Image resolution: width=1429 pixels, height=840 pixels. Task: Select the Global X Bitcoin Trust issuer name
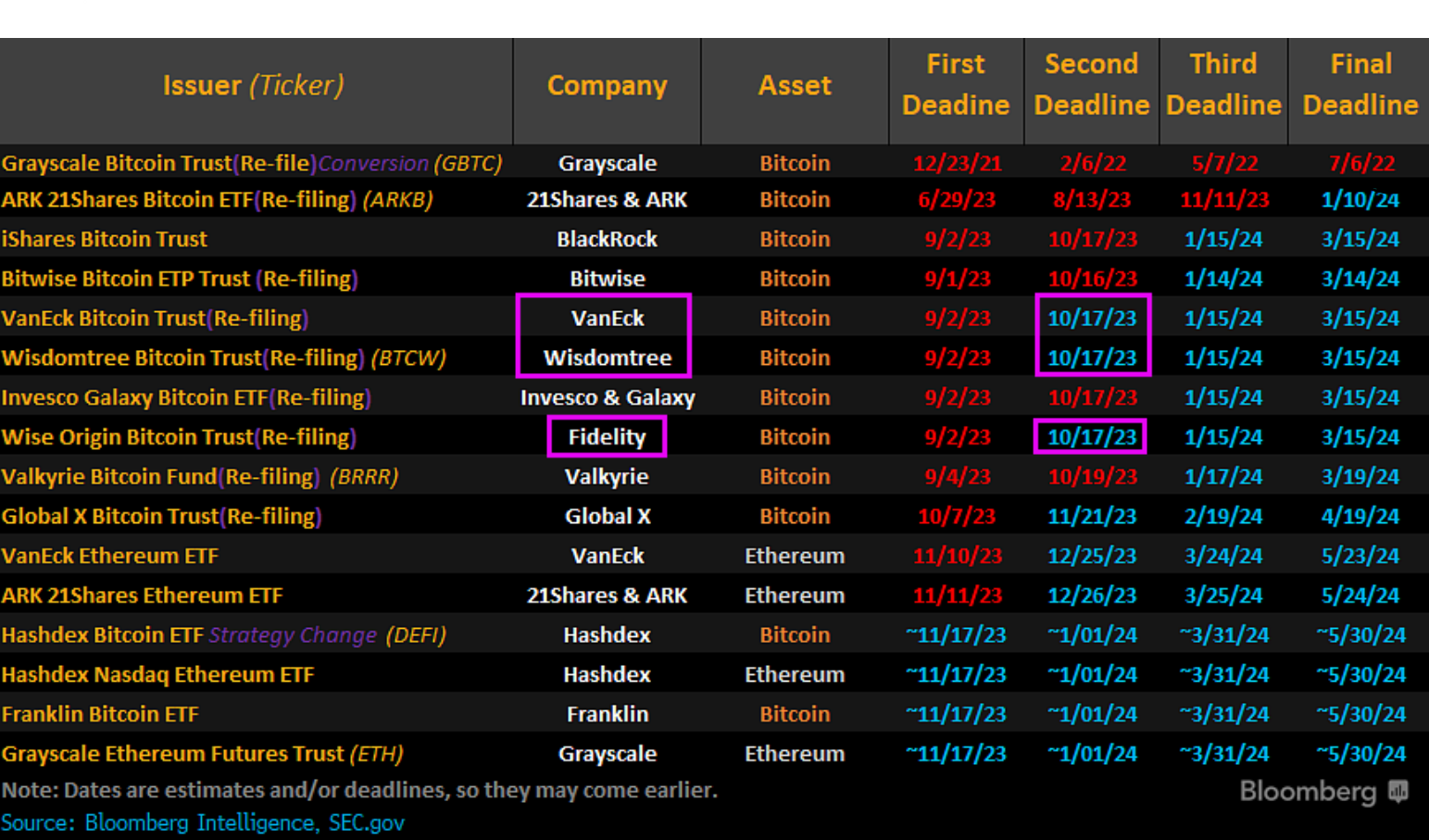coord(161,517)
